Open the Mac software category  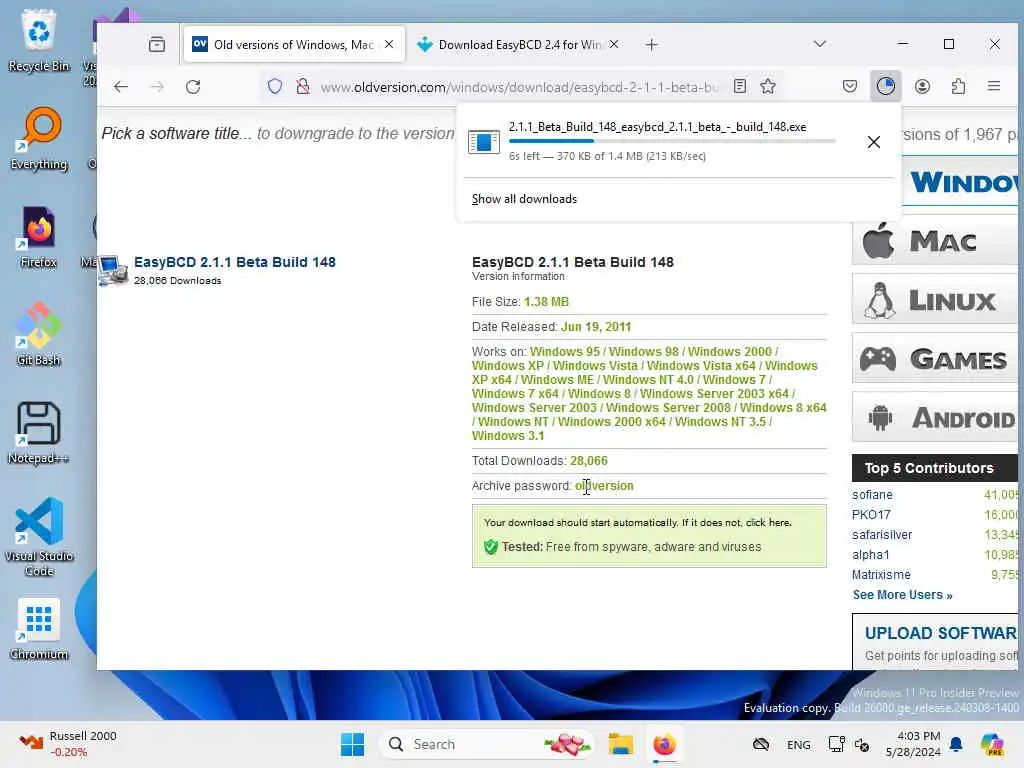935,242
